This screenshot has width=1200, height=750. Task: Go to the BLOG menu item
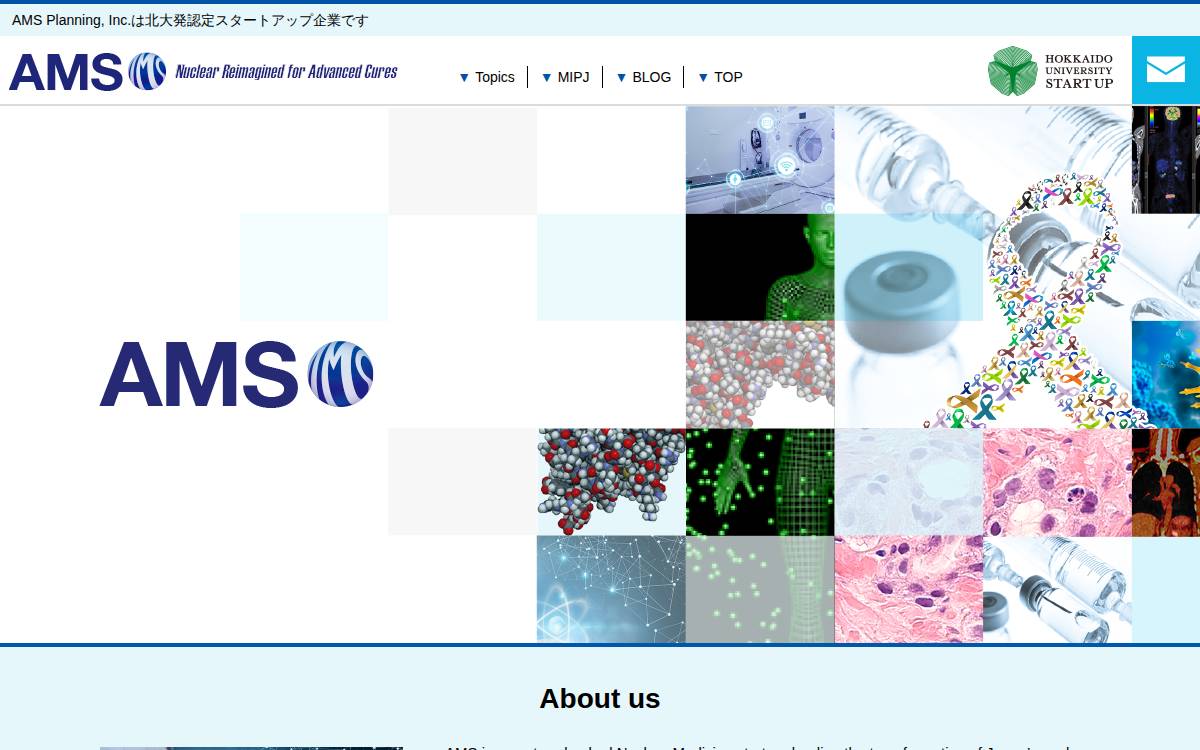[x=644, y=77]
